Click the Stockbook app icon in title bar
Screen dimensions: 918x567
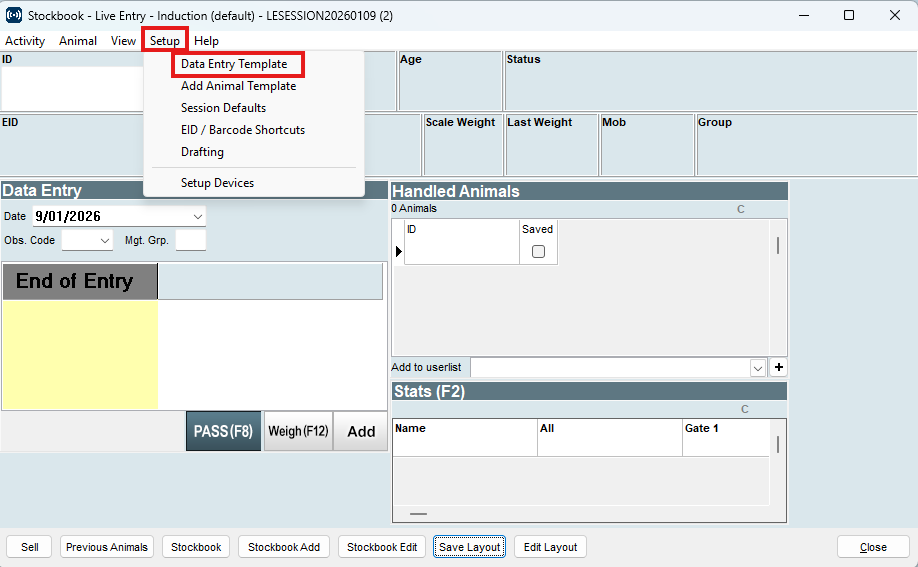click(x=14, y=15)
